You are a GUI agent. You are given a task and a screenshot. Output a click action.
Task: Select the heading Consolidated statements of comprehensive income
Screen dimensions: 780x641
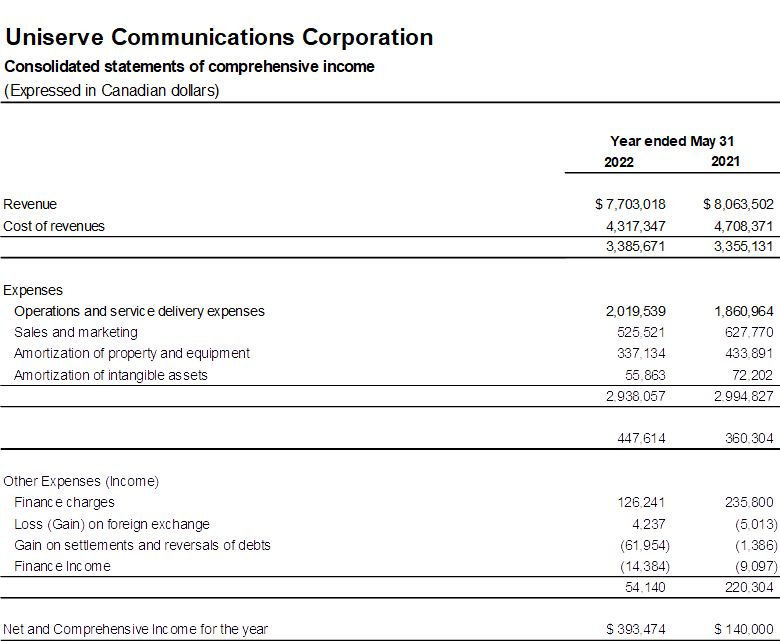(x=190, y=67)
